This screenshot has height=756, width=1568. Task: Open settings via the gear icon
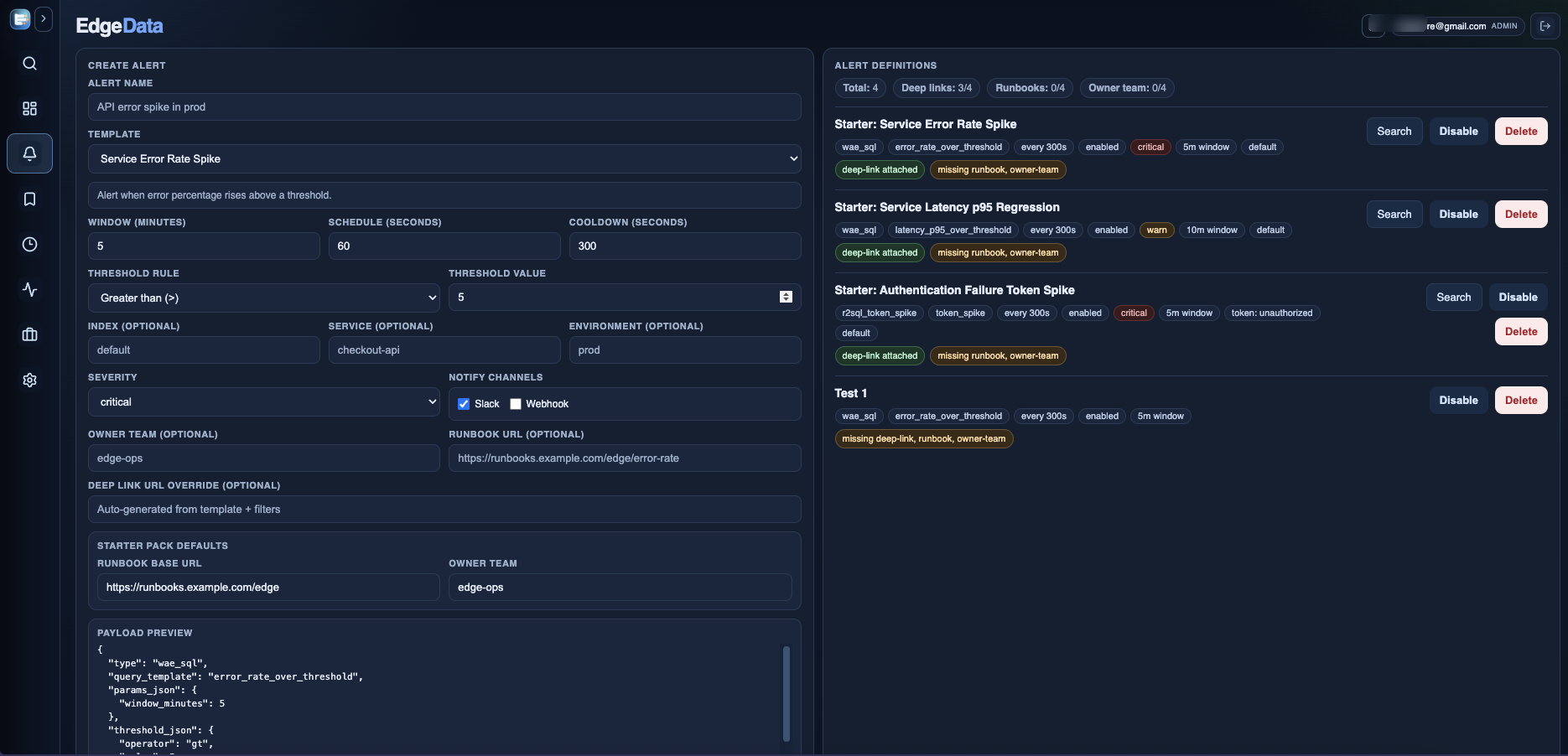point(29,380)
